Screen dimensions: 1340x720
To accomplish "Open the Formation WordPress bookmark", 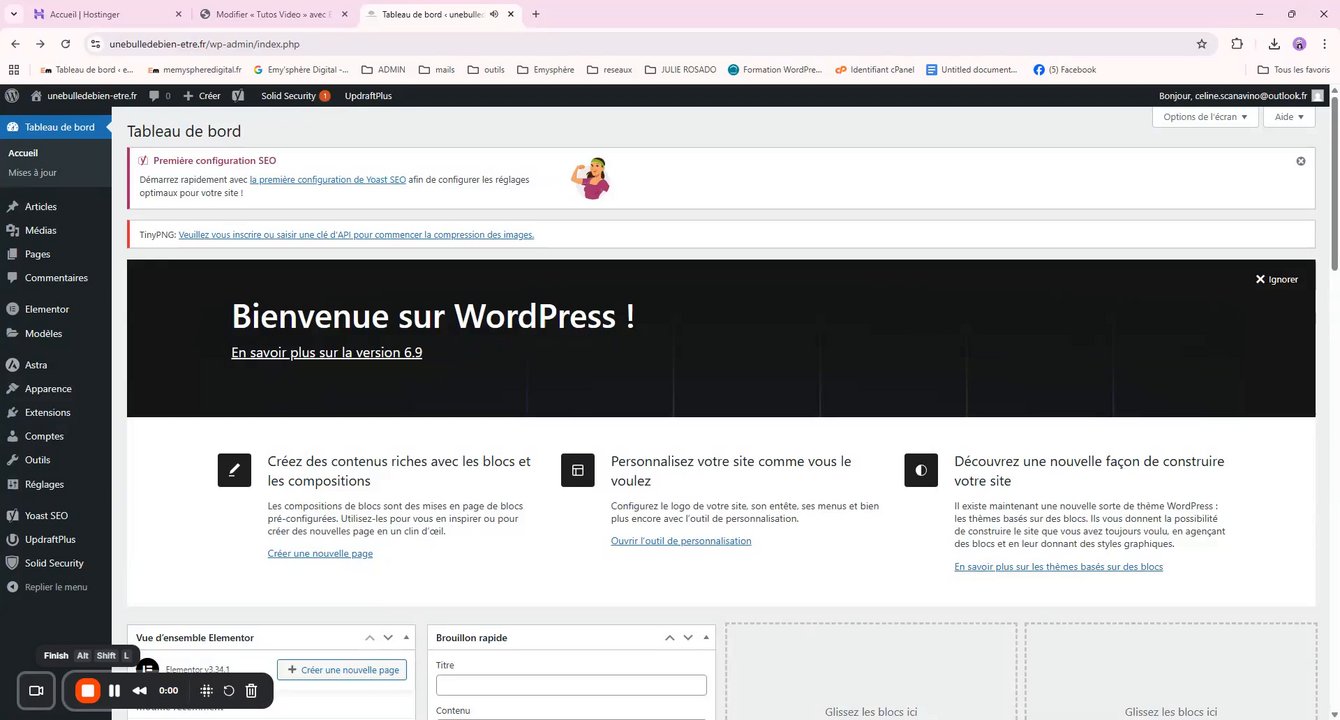I will (775, 70).
